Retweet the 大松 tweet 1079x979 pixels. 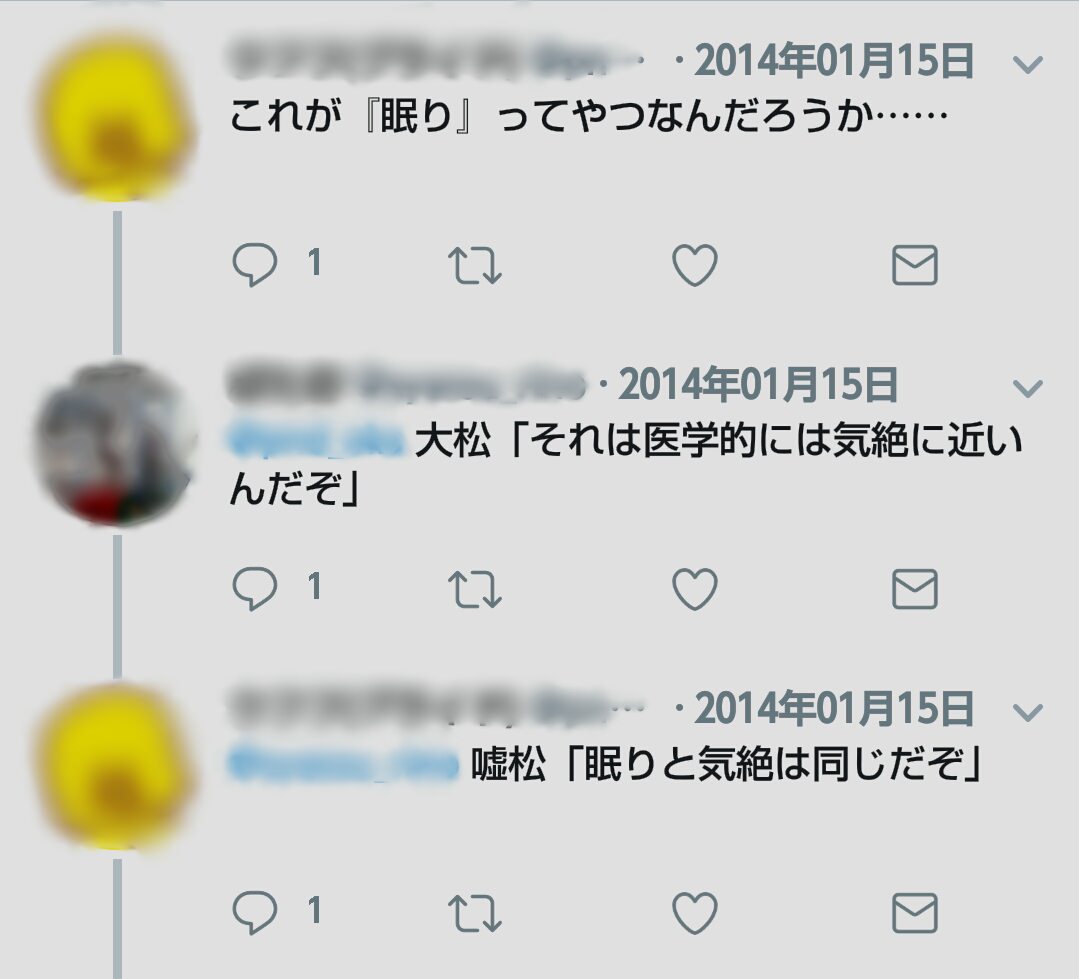tap(475, 590)
